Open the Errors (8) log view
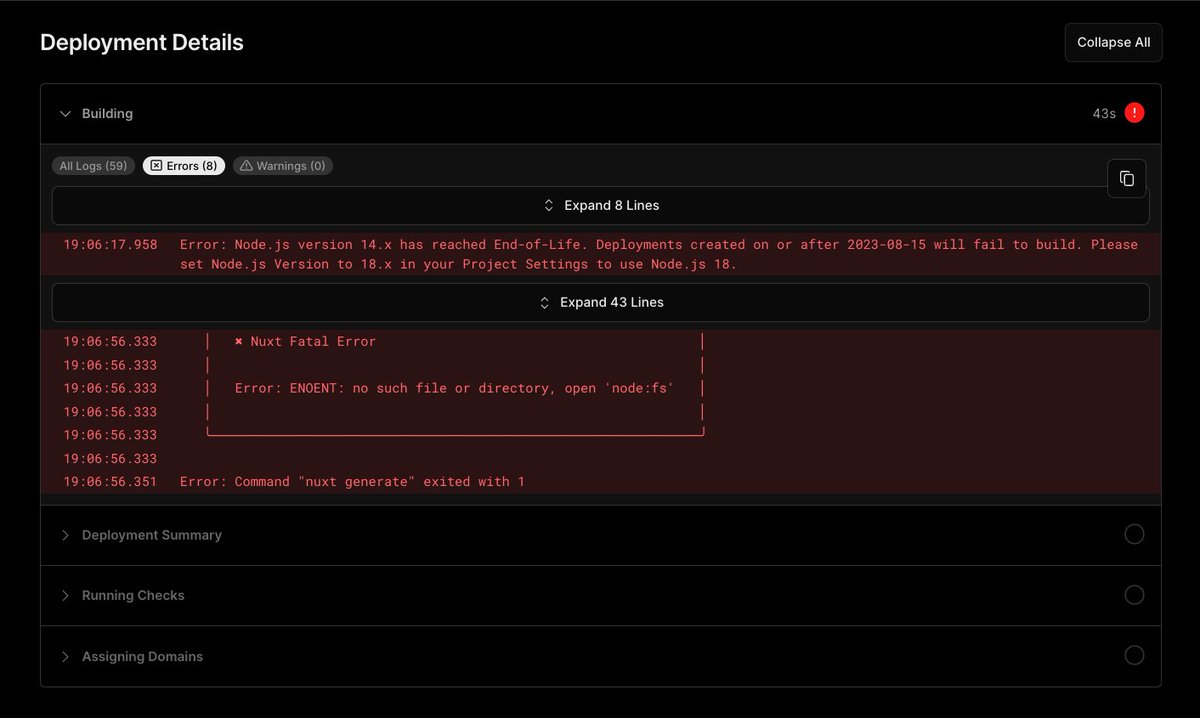This screenshot has height=718, width=1200. (183, 165)
